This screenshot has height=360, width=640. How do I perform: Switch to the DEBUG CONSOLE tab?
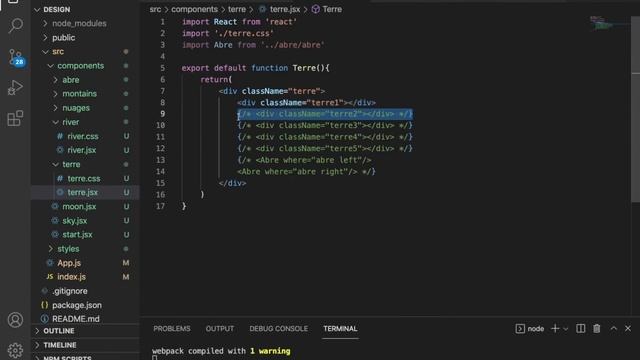click(279, 329)
